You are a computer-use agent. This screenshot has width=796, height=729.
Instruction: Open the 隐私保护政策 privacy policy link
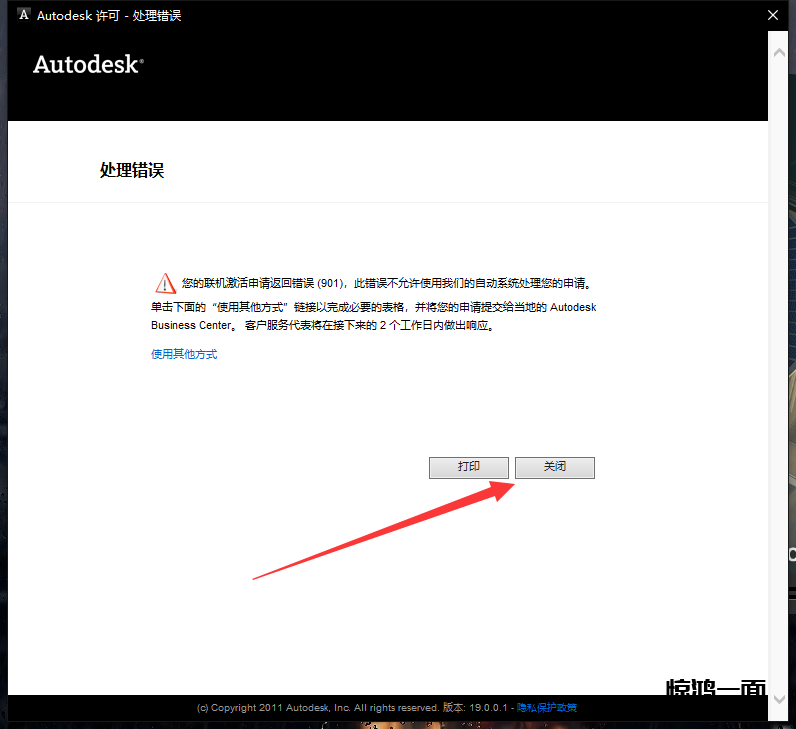[547, 708]
